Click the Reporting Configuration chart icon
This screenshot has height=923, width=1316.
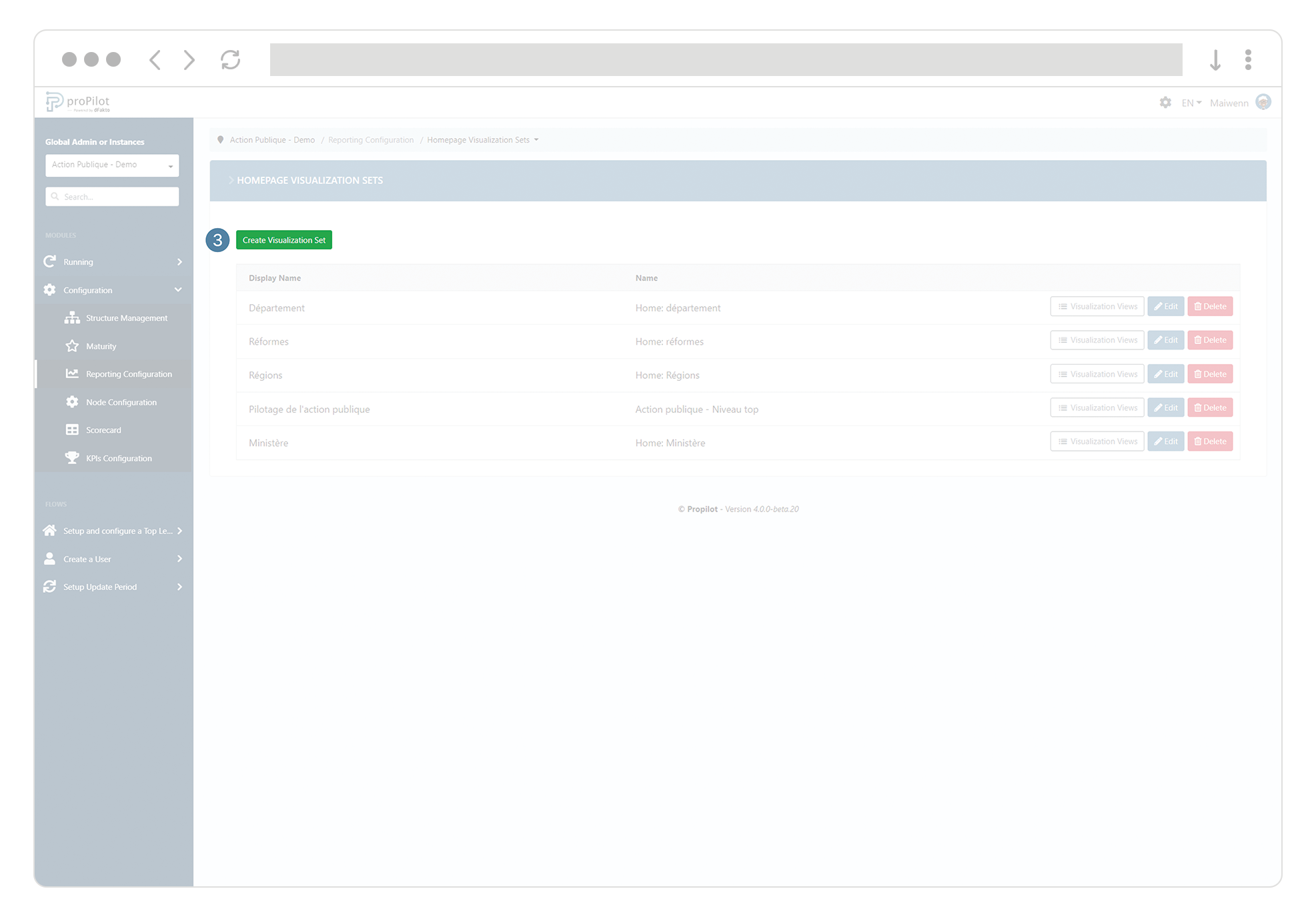click(x=72, y=373)
